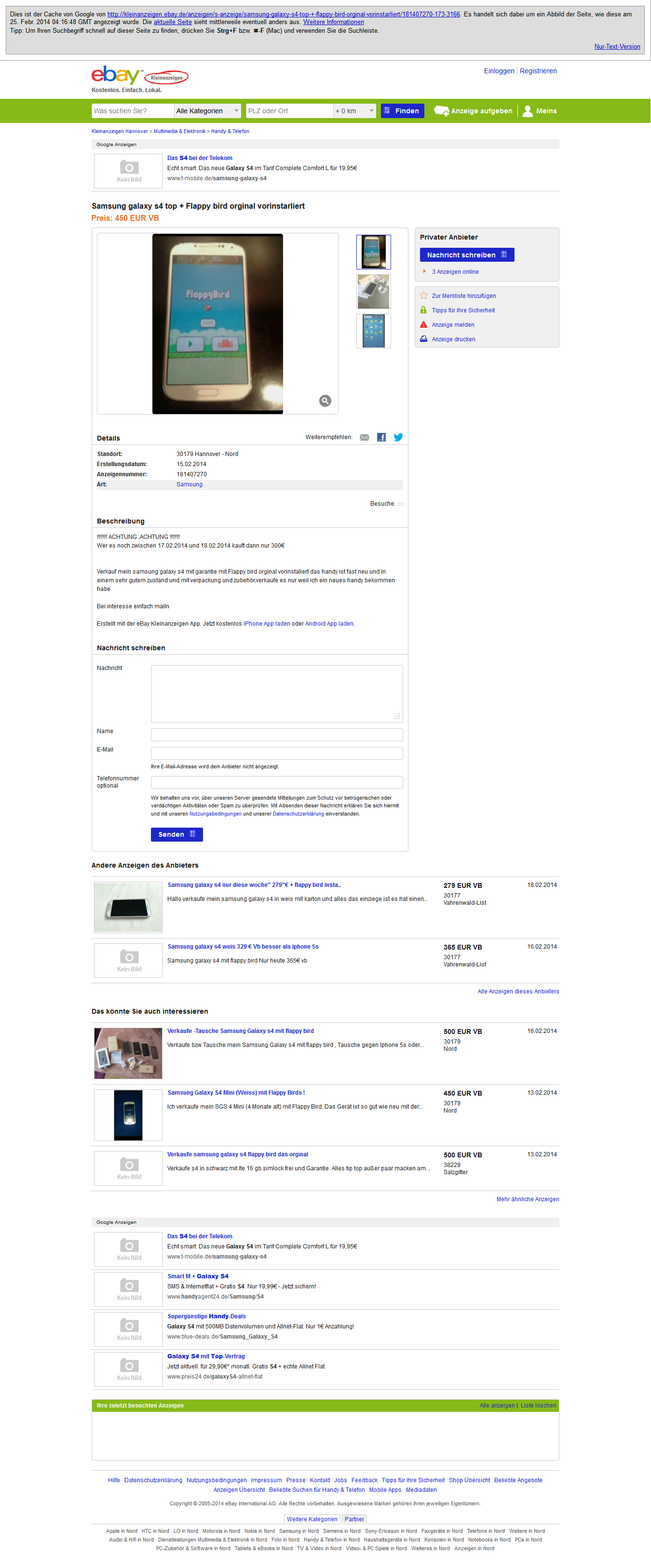
Task: Click the Senden button
Action: (176, 834)
